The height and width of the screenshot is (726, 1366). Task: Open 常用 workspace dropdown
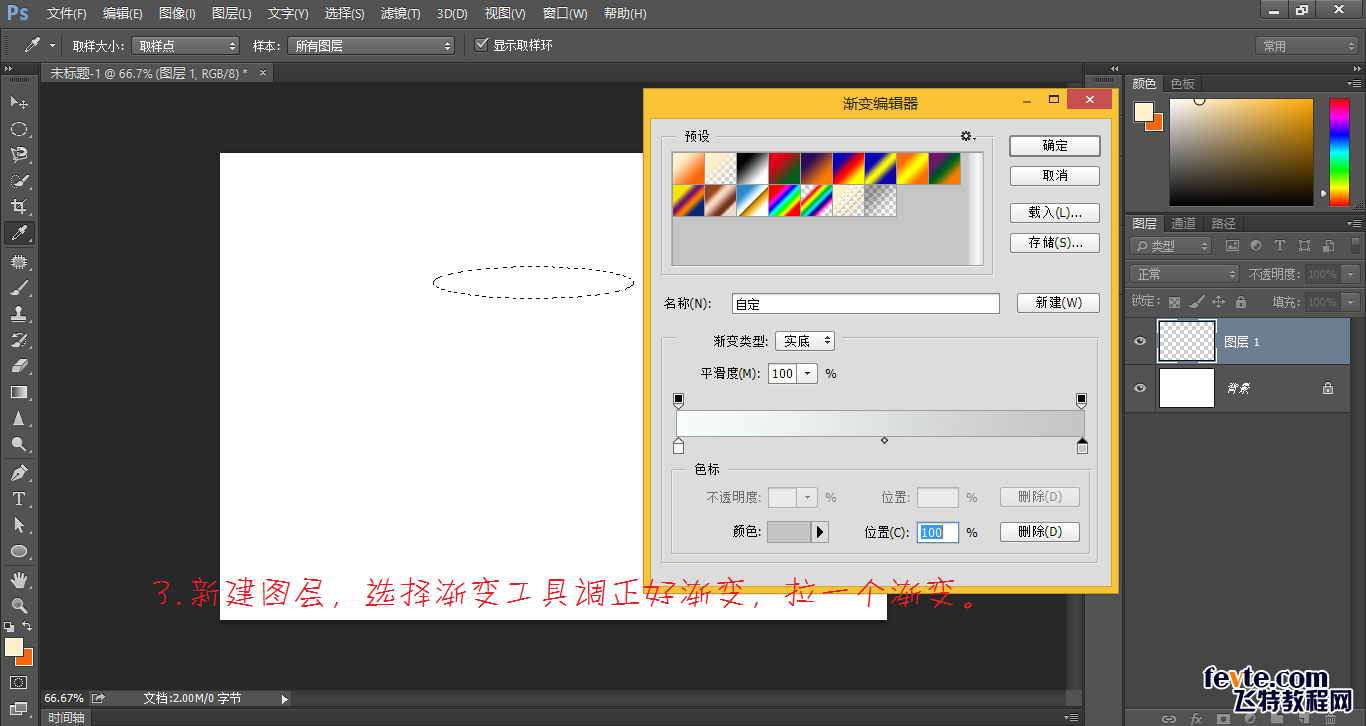click(x=1306, y=46)
